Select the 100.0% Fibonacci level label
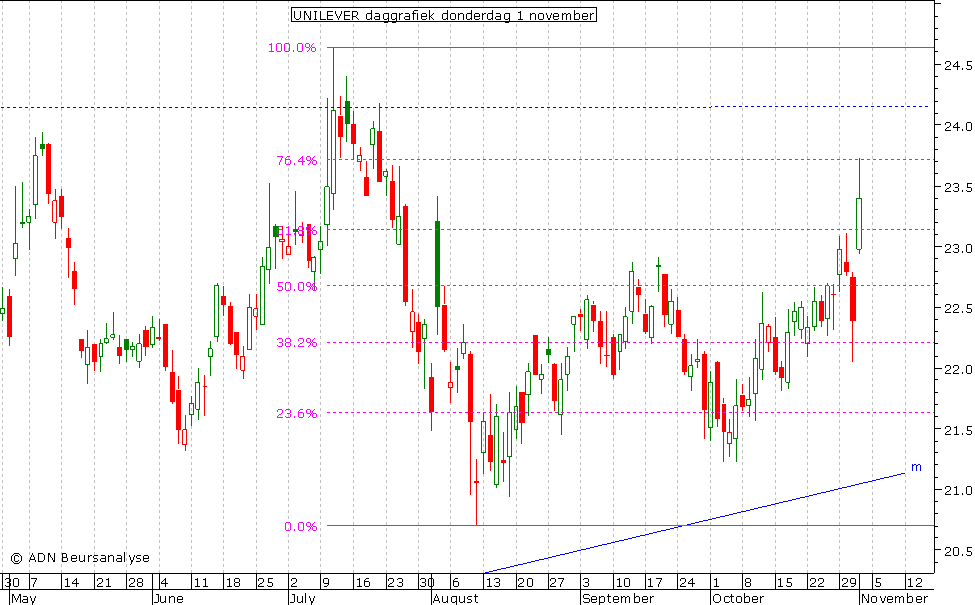Image resolution: width=975 pixels, height=605 pixels. (x=292, y=47)
